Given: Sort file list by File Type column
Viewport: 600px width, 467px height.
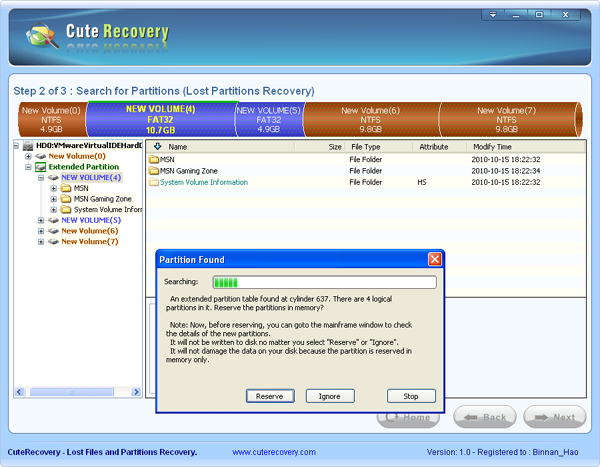Looking at the screenshot, I should tap(365, 147).
